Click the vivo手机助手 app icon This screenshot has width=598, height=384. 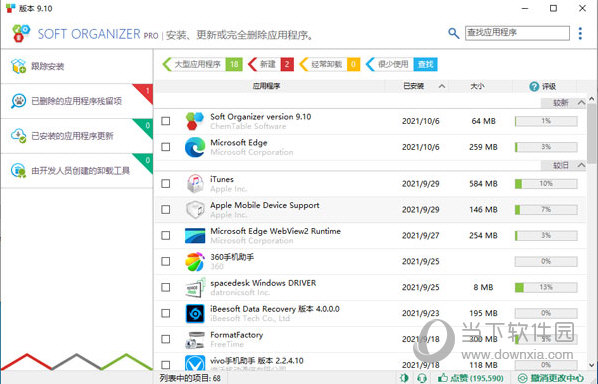click(x=195, y=363)
